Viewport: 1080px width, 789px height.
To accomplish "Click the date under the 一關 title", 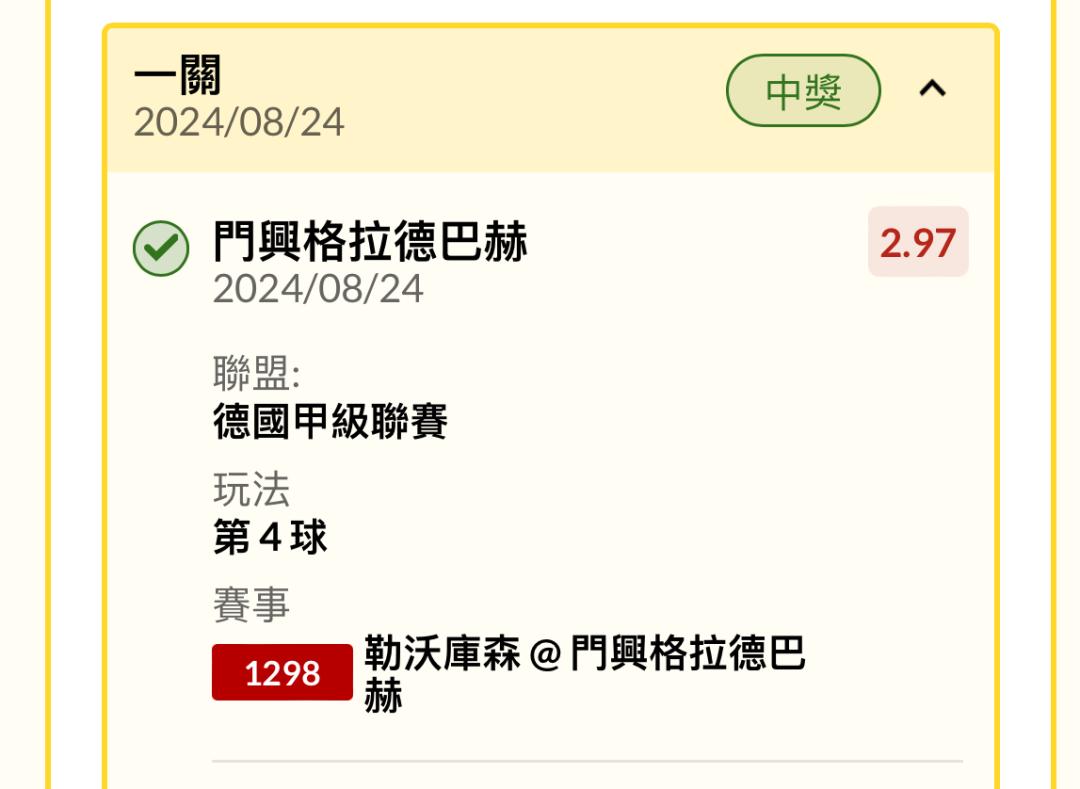I will 239,123.
